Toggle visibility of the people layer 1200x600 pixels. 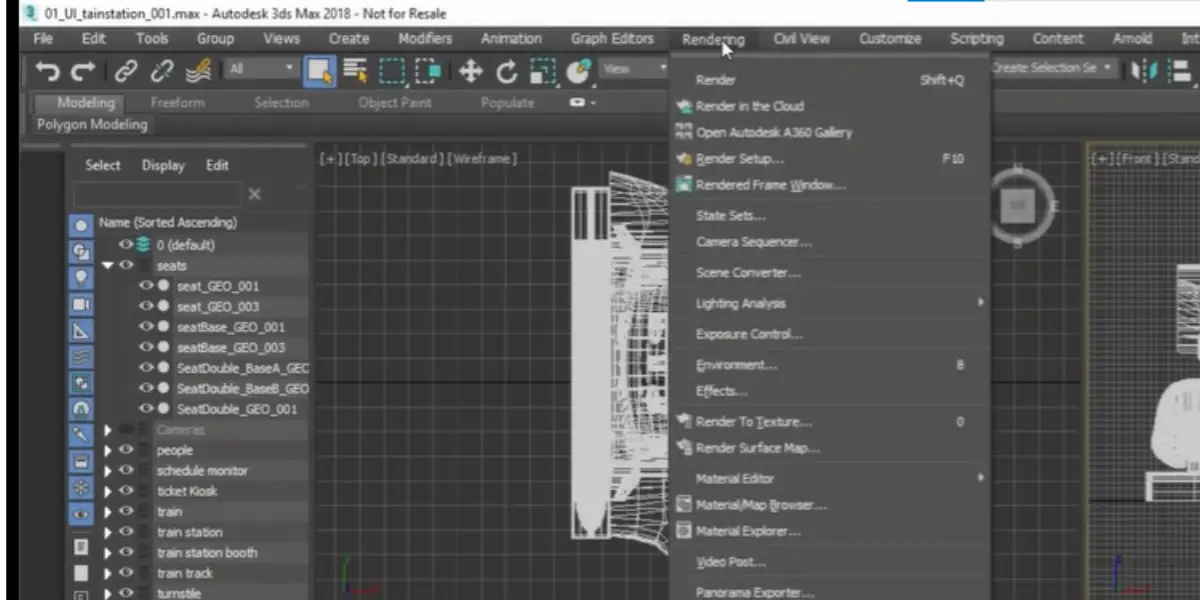(126, 450)
